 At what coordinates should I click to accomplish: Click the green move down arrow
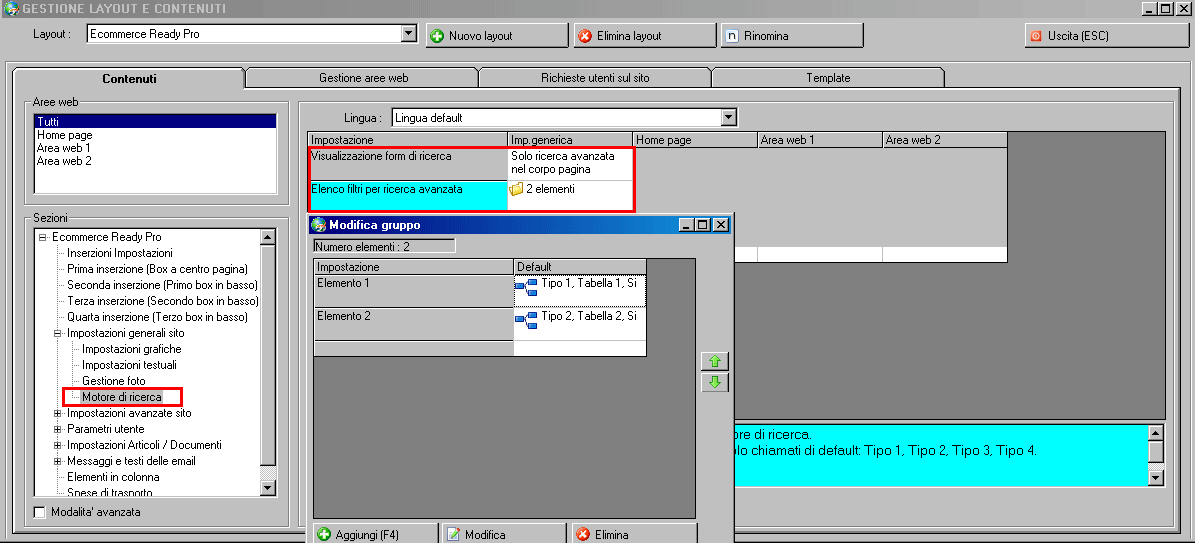point(715,383)
